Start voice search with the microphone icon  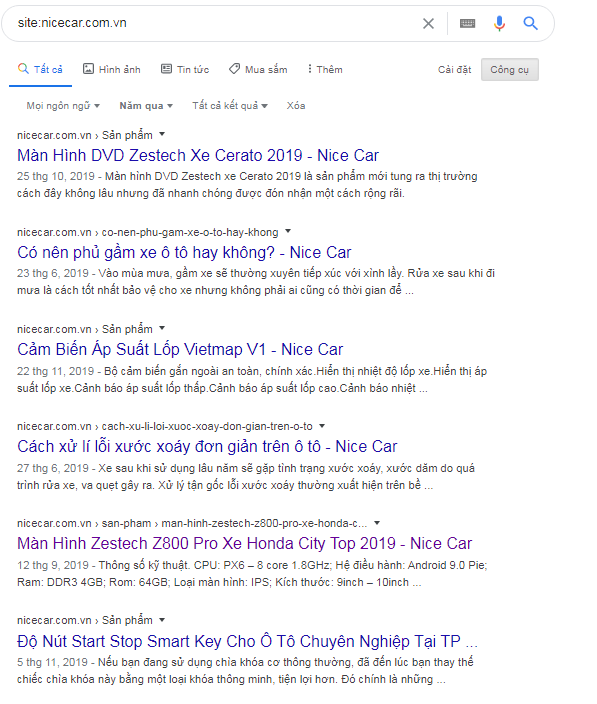point(499,23)
